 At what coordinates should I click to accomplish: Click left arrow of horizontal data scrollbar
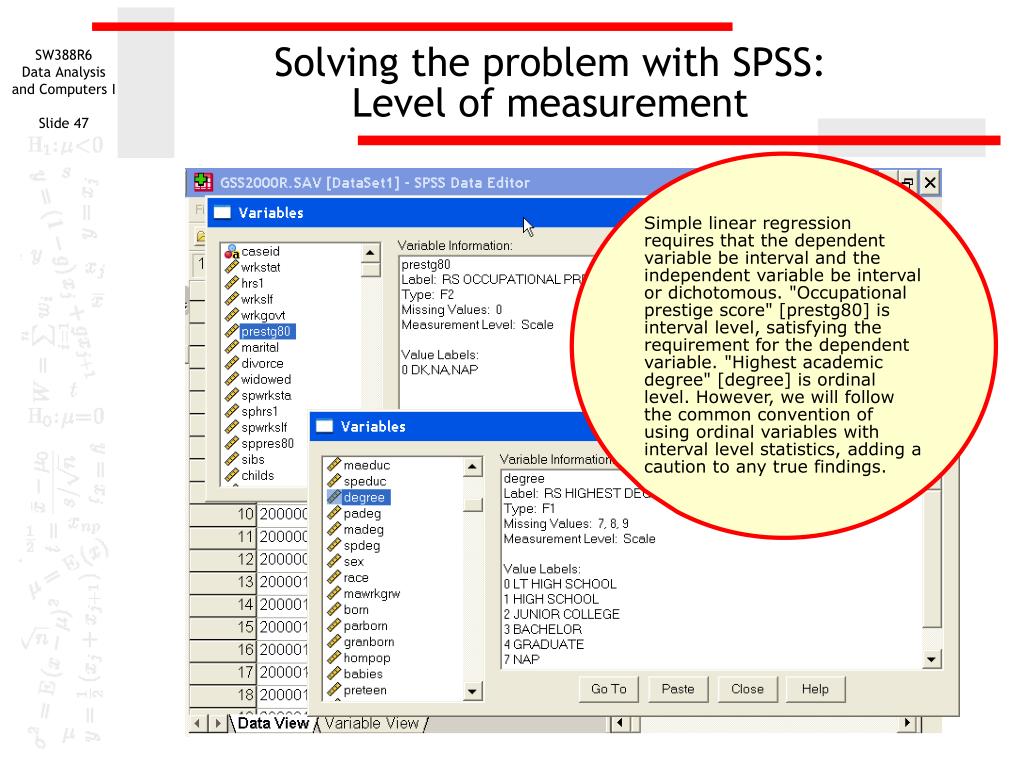619,723
